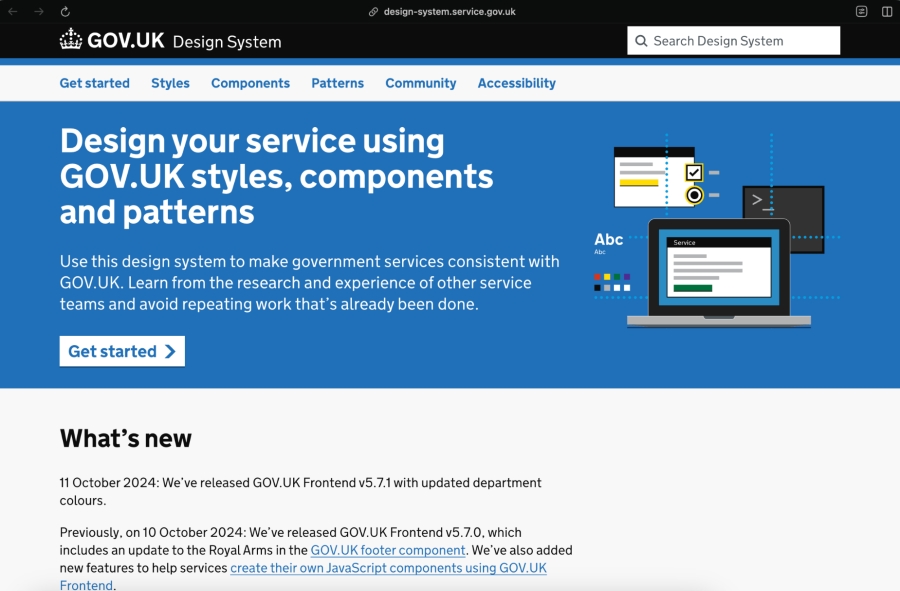Open the Components navigation item
The width and height of the screenshot is (900, 591).
250,83
